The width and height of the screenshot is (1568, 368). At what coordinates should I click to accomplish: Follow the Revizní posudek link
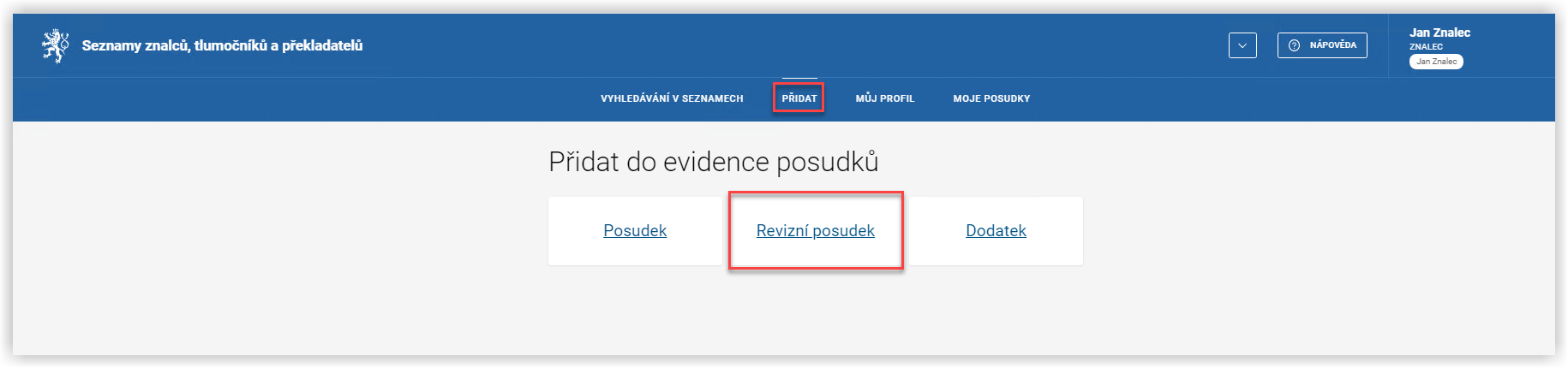tap(815, 231)
